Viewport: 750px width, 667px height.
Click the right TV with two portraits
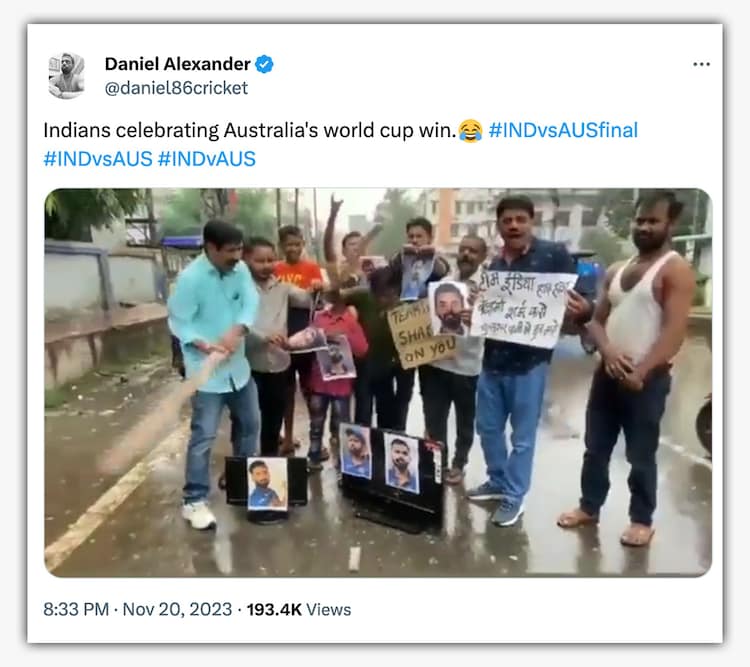tap(391, 478)
